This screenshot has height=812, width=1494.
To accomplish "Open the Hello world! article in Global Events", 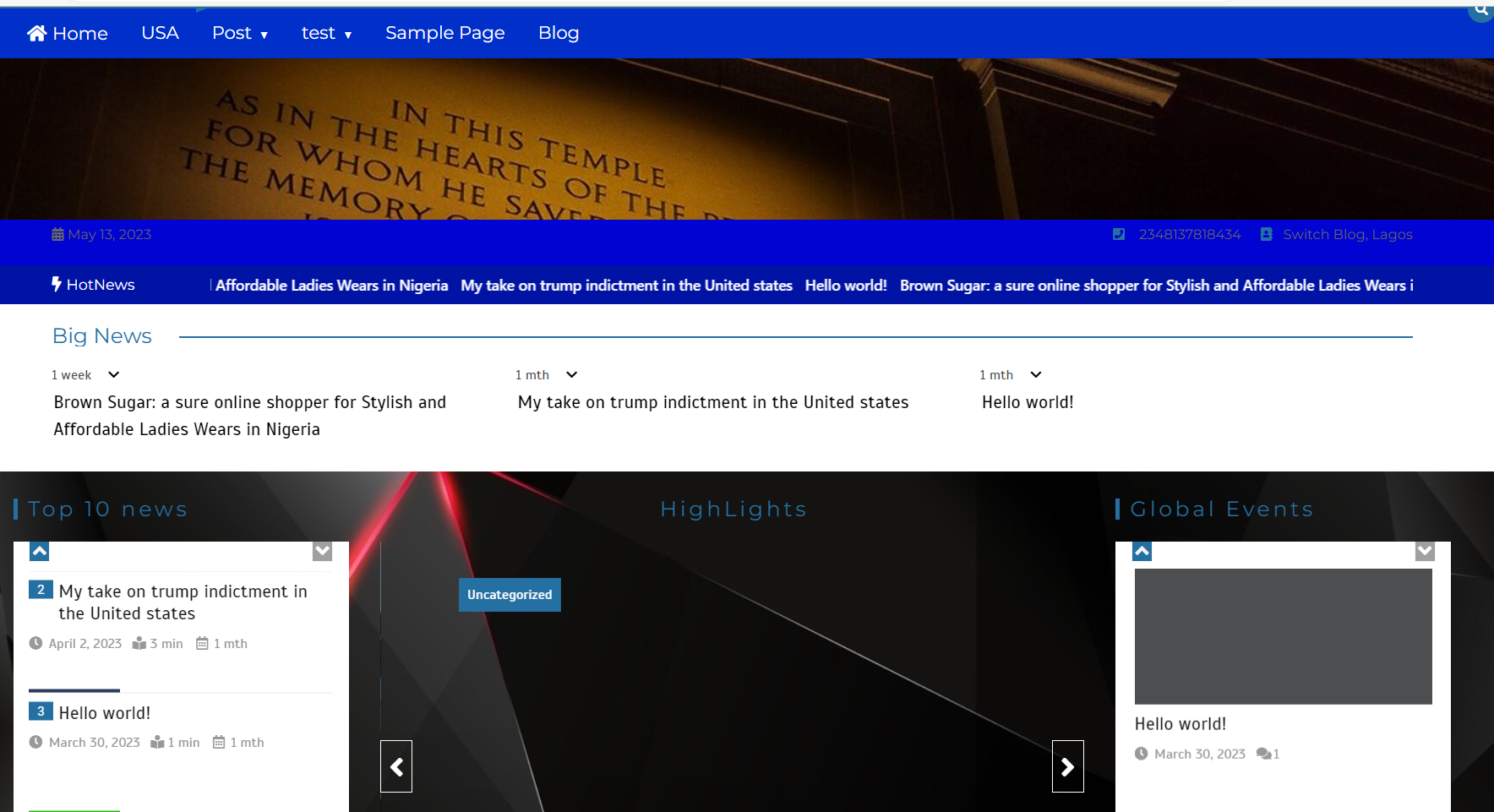I will click(x=1180, y=723).
